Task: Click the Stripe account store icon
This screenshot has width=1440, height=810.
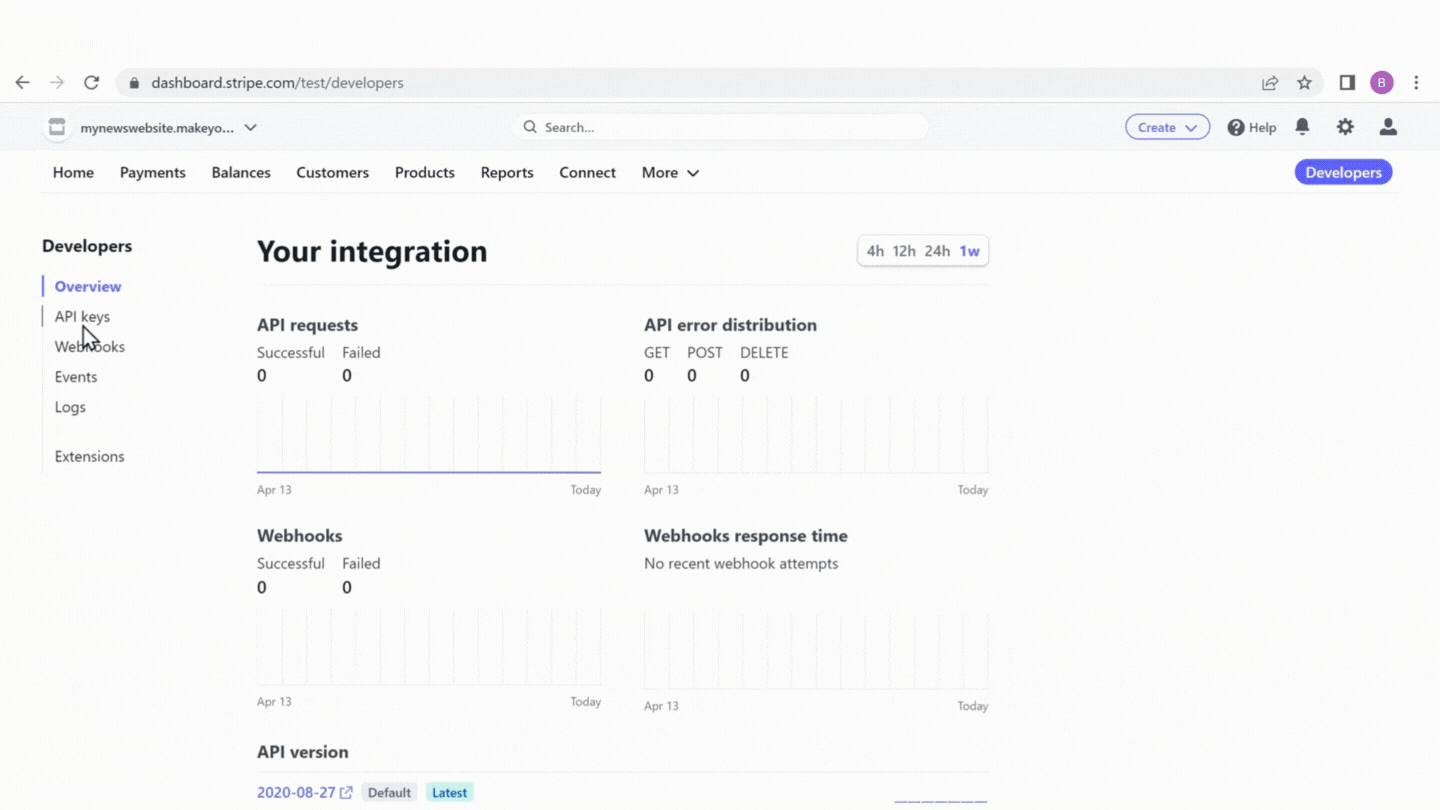Action: coord(57,127)
